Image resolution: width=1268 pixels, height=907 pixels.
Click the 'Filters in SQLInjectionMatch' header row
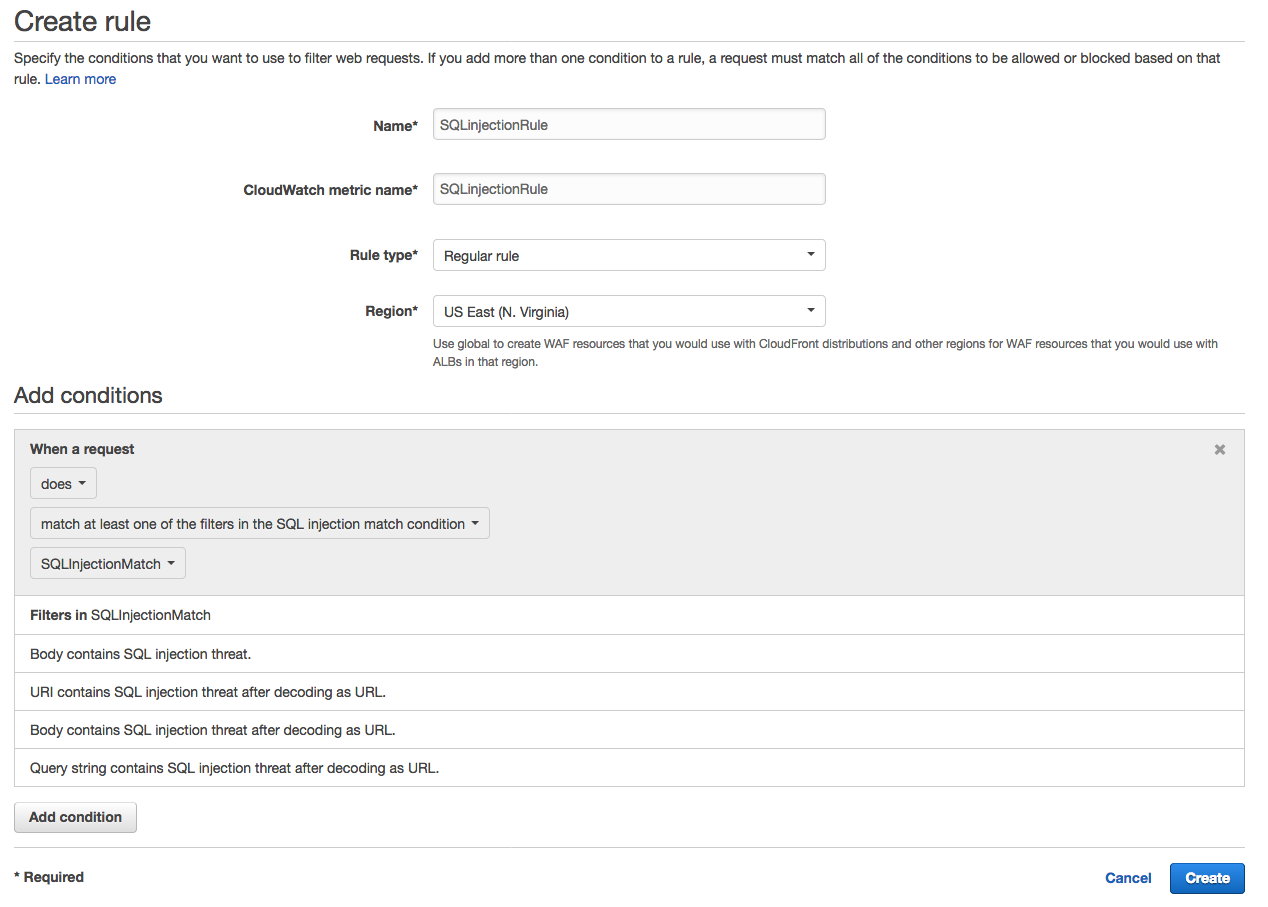pyautogui.click(x=629, y=615)
